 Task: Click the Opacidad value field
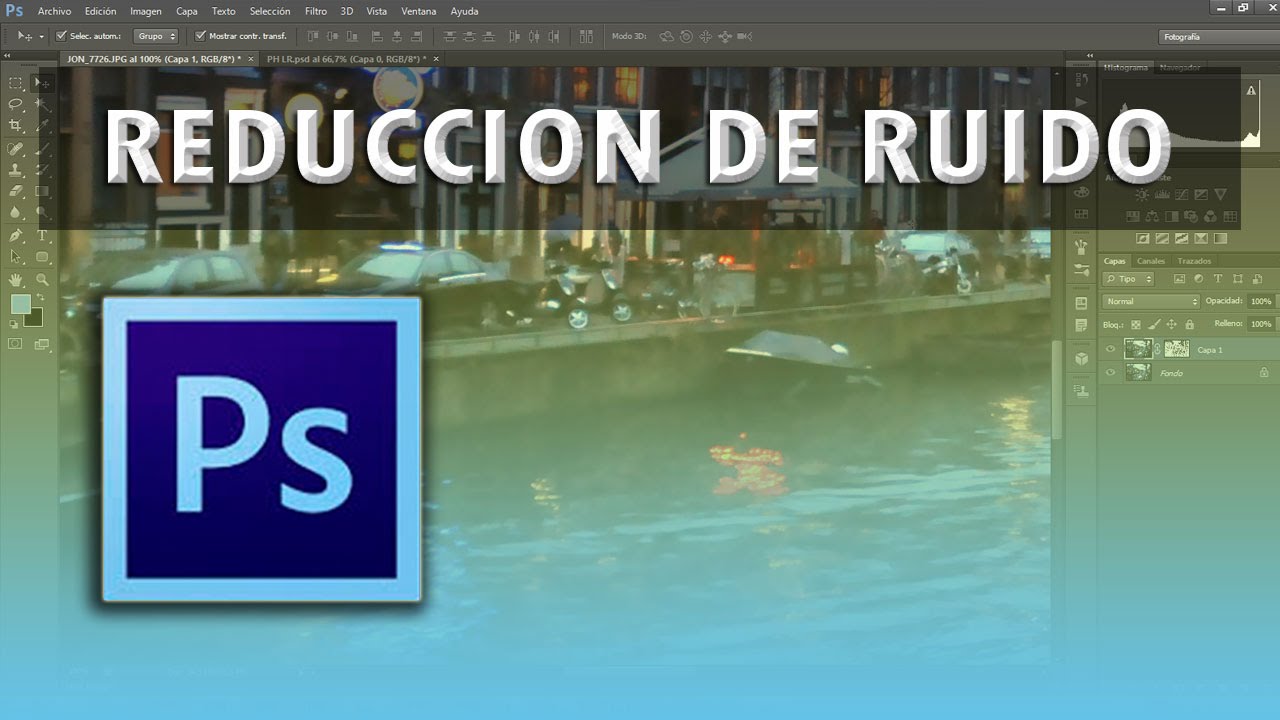(1261, 301)
